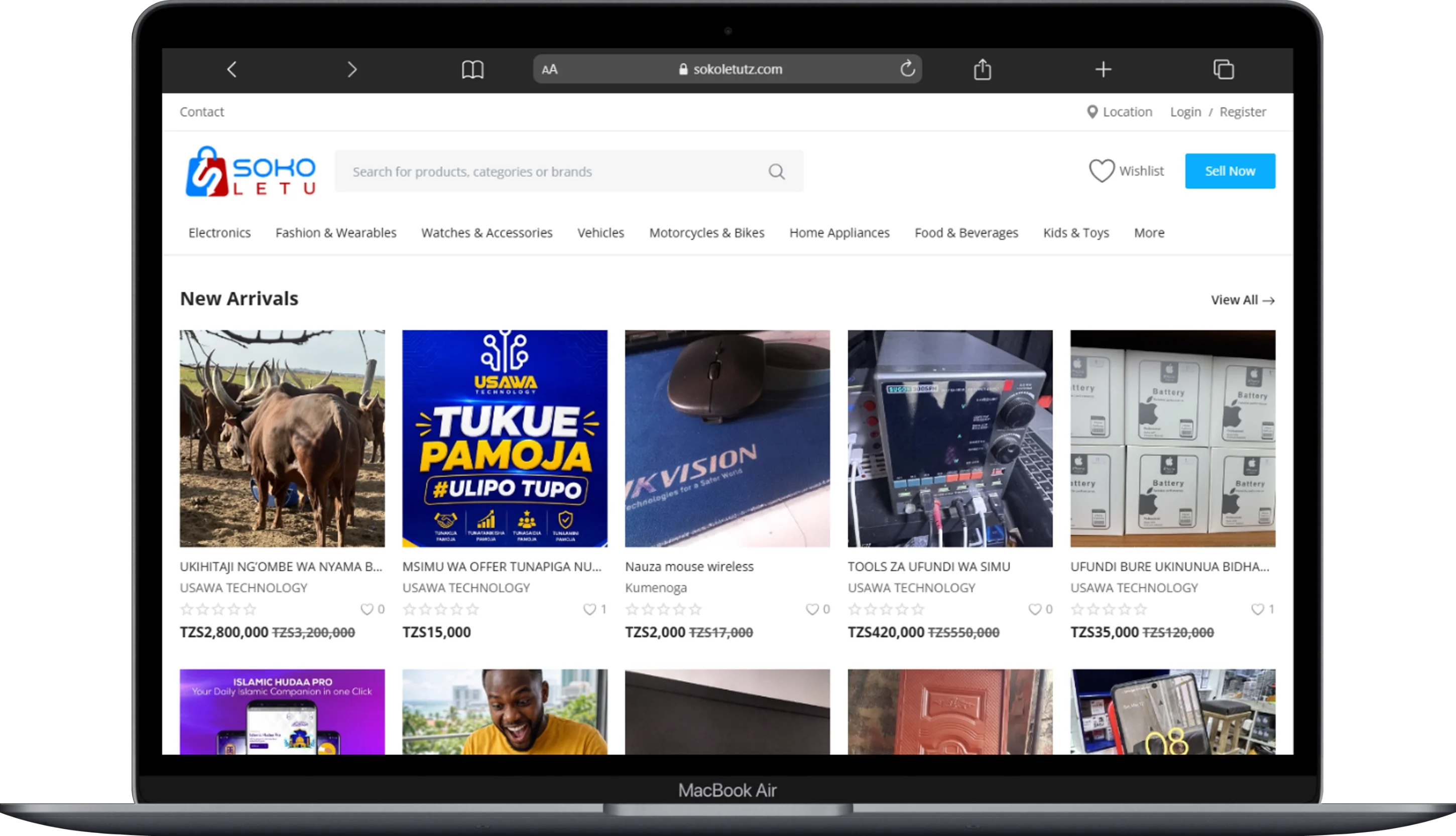Open Watches & Accessories category

[487, 232]
